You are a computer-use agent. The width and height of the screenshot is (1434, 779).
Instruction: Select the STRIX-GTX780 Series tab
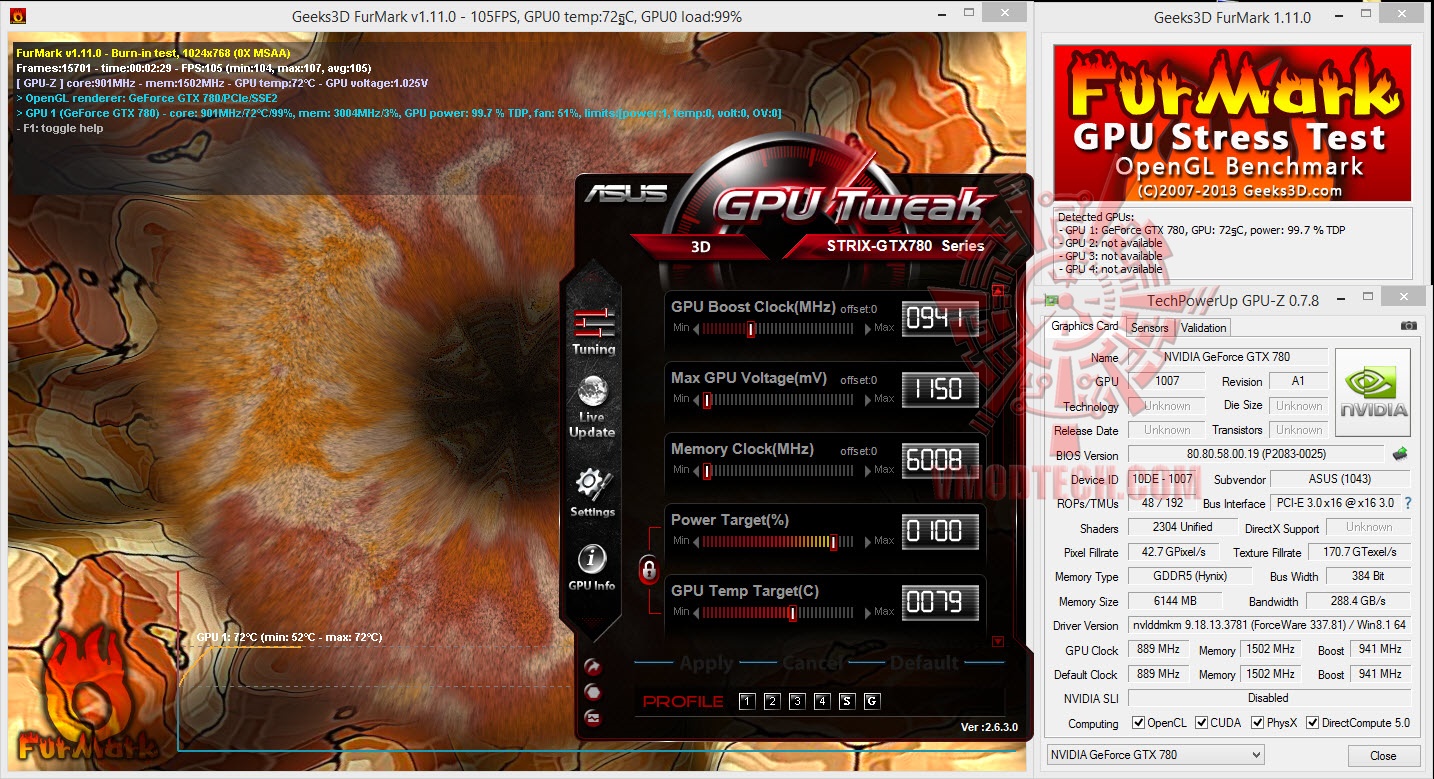coord(905,246)
